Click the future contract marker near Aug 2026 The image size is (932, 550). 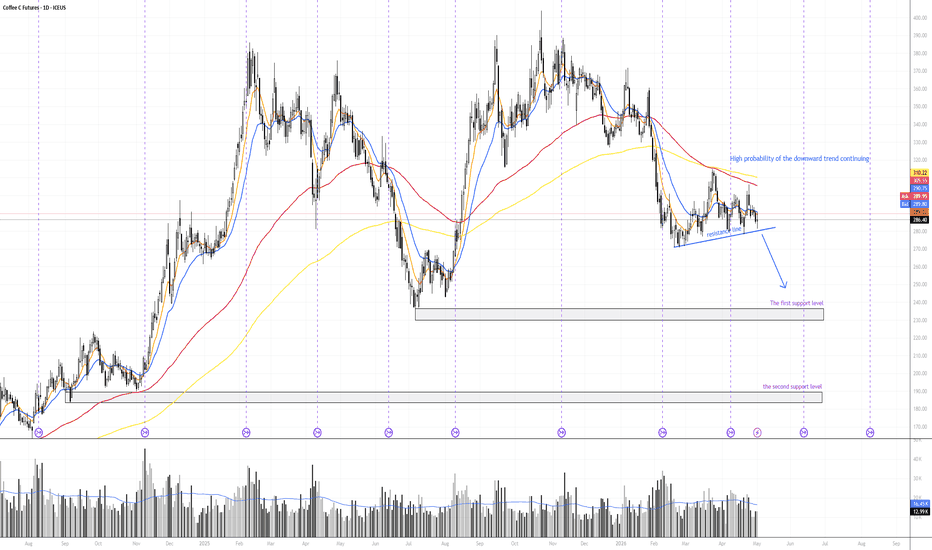click(x=870, y=432)
